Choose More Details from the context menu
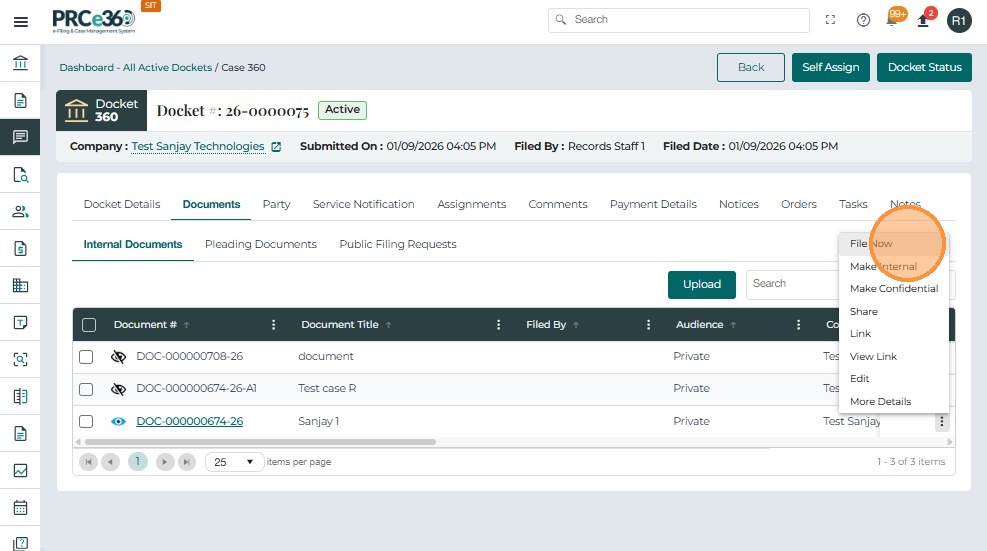The image size is (987, 551). click(893, 402)
